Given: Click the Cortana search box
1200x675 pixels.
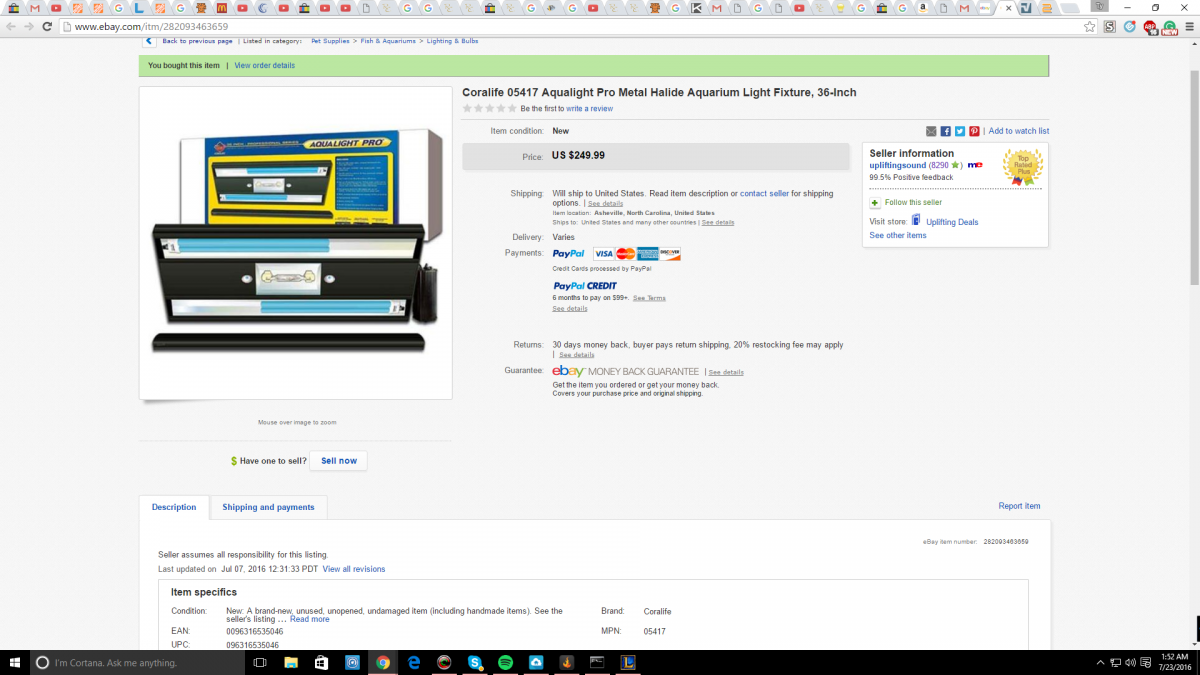Looking at the screenshot, I should coord(136,662).
